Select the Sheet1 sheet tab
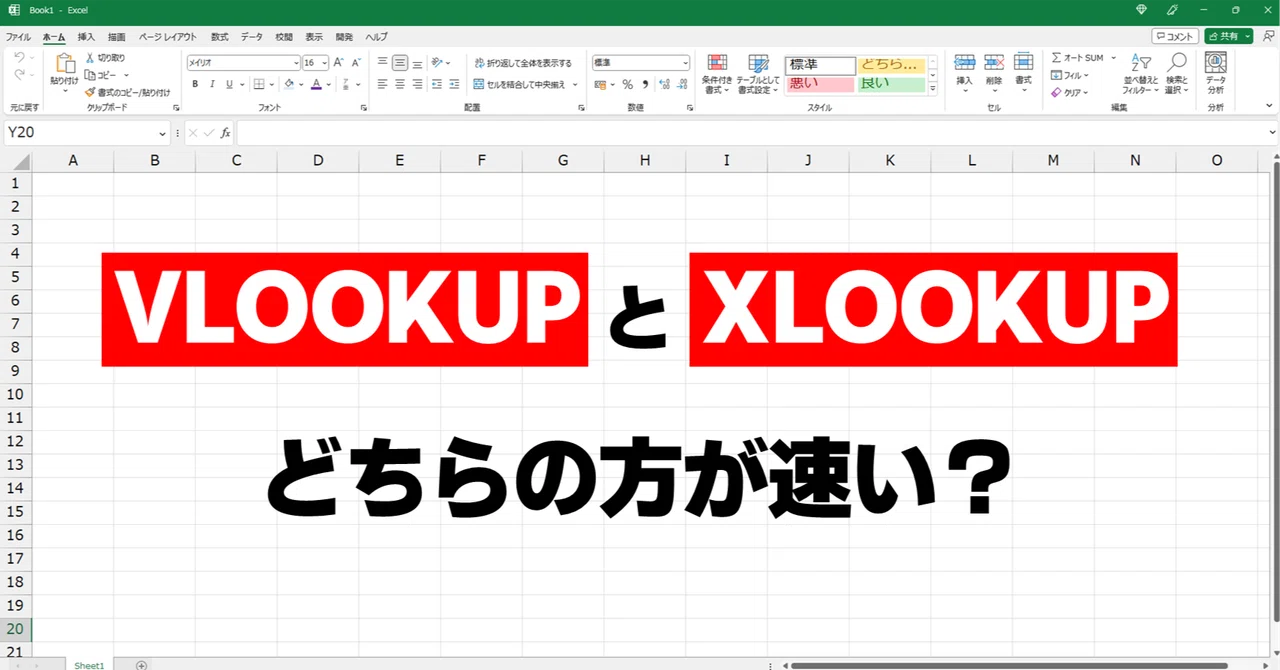 pyautogui.click(x=89, y=665)
